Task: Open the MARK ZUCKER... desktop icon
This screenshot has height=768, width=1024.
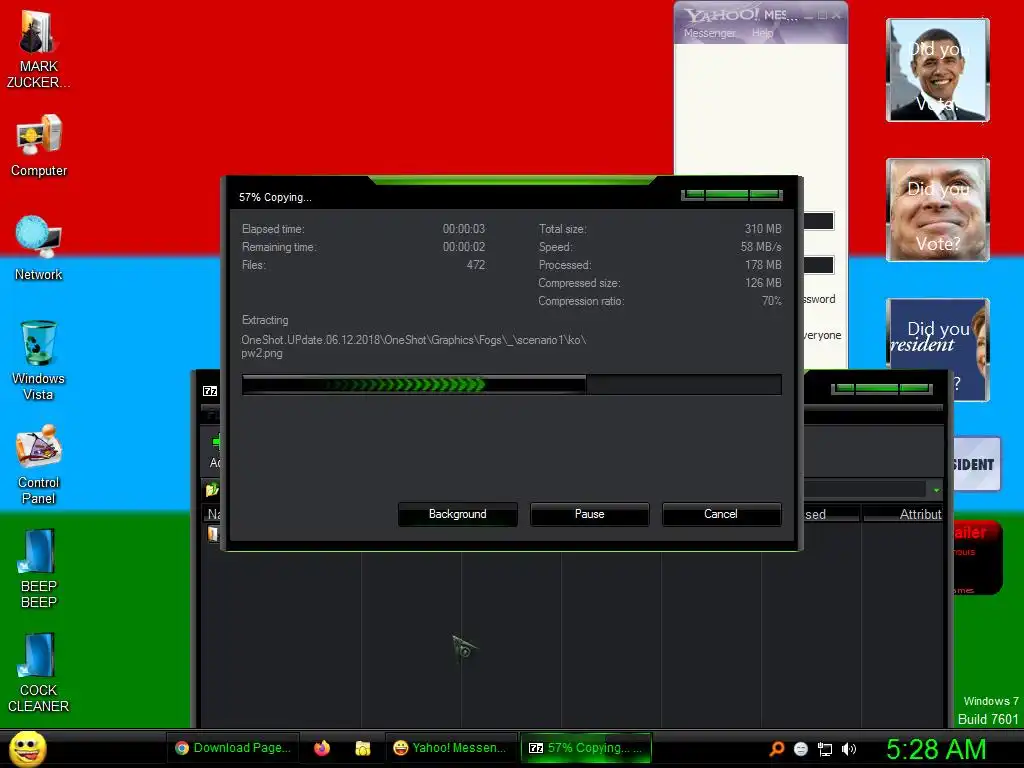Action: click(x=38, y=50)
